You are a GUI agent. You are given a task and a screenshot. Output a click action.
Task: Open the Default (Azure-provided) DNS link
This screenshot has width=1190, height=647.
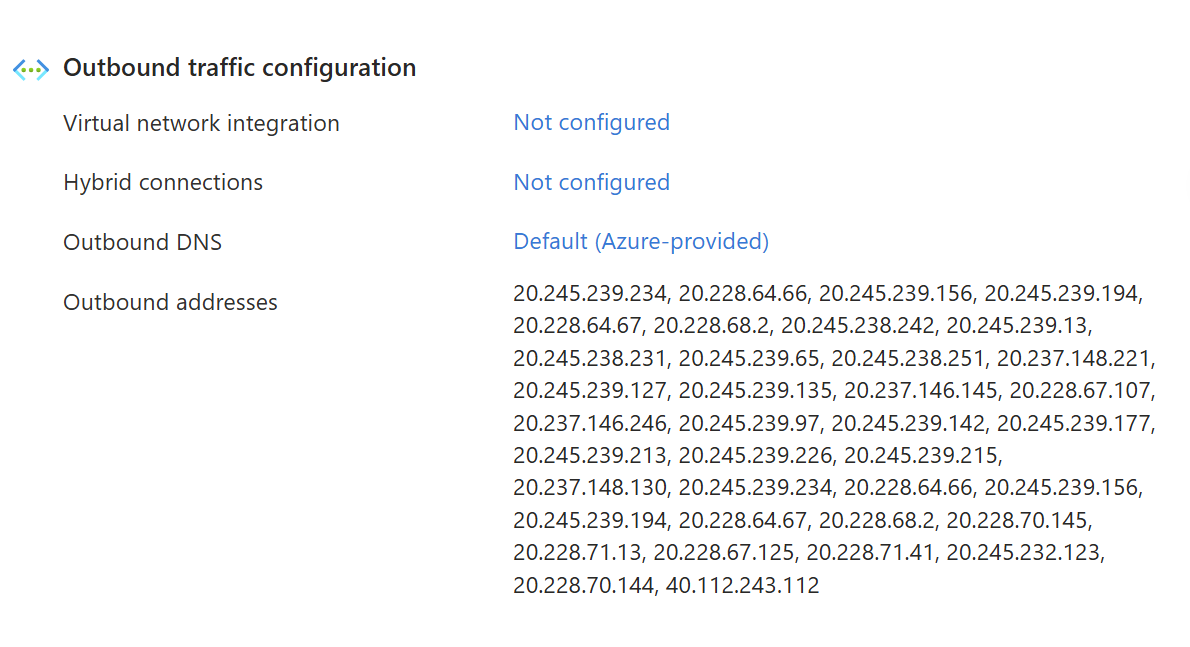pyautogui.click(x=641, y=242)
